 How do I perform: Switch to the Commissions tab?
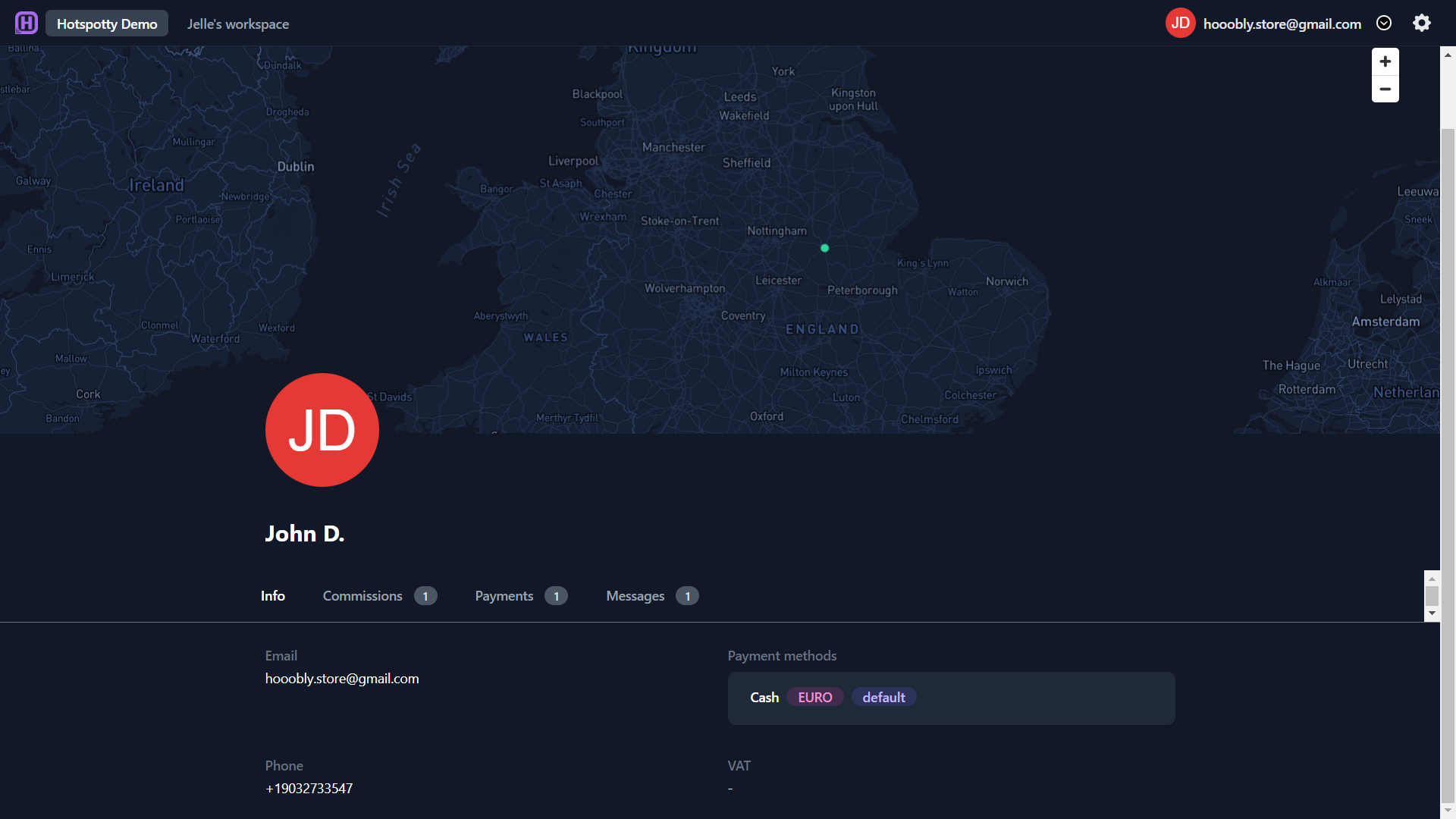[380, 596]
